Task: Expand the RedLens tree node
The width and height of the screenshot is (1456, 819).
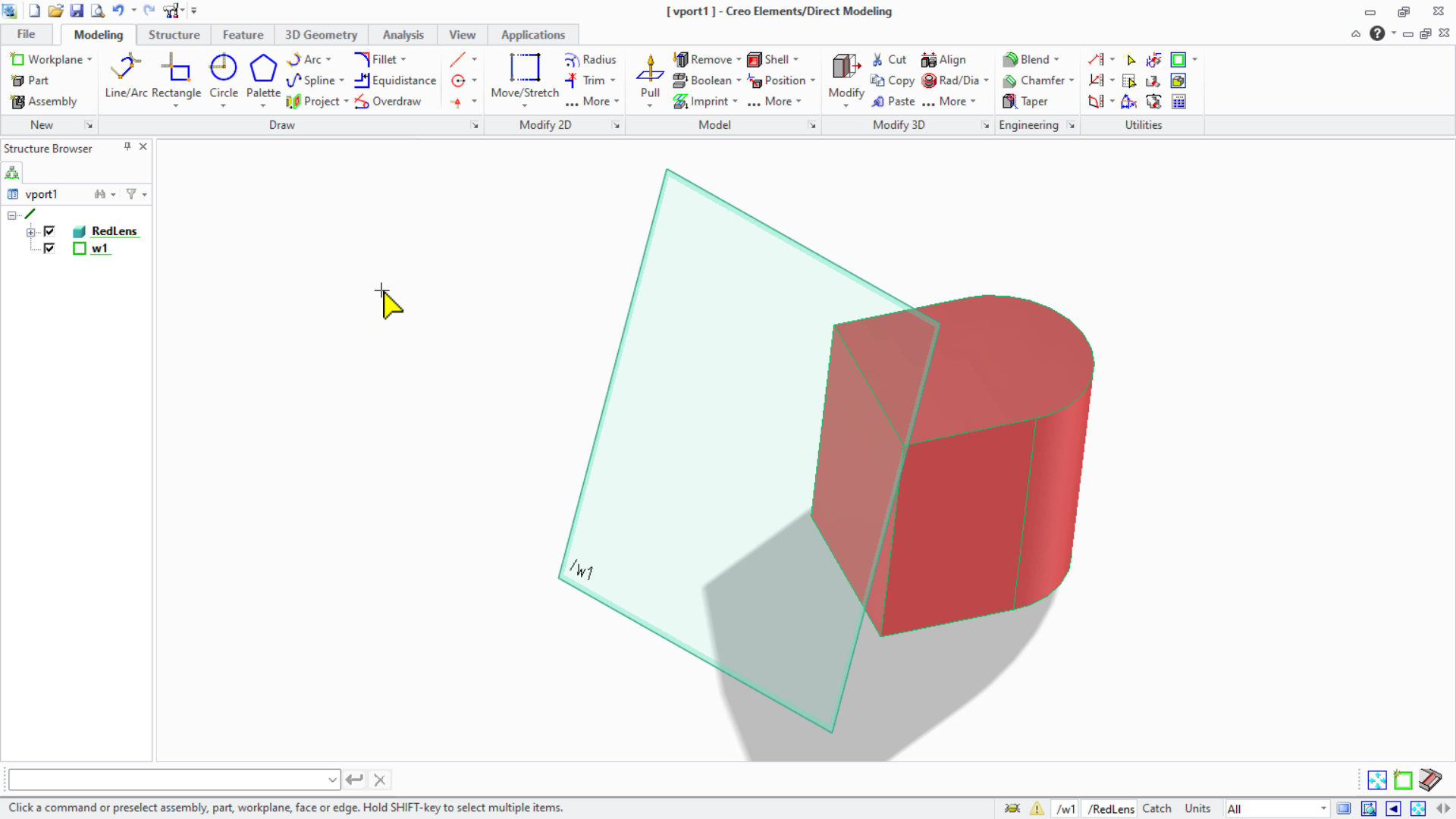Action: 31,232
